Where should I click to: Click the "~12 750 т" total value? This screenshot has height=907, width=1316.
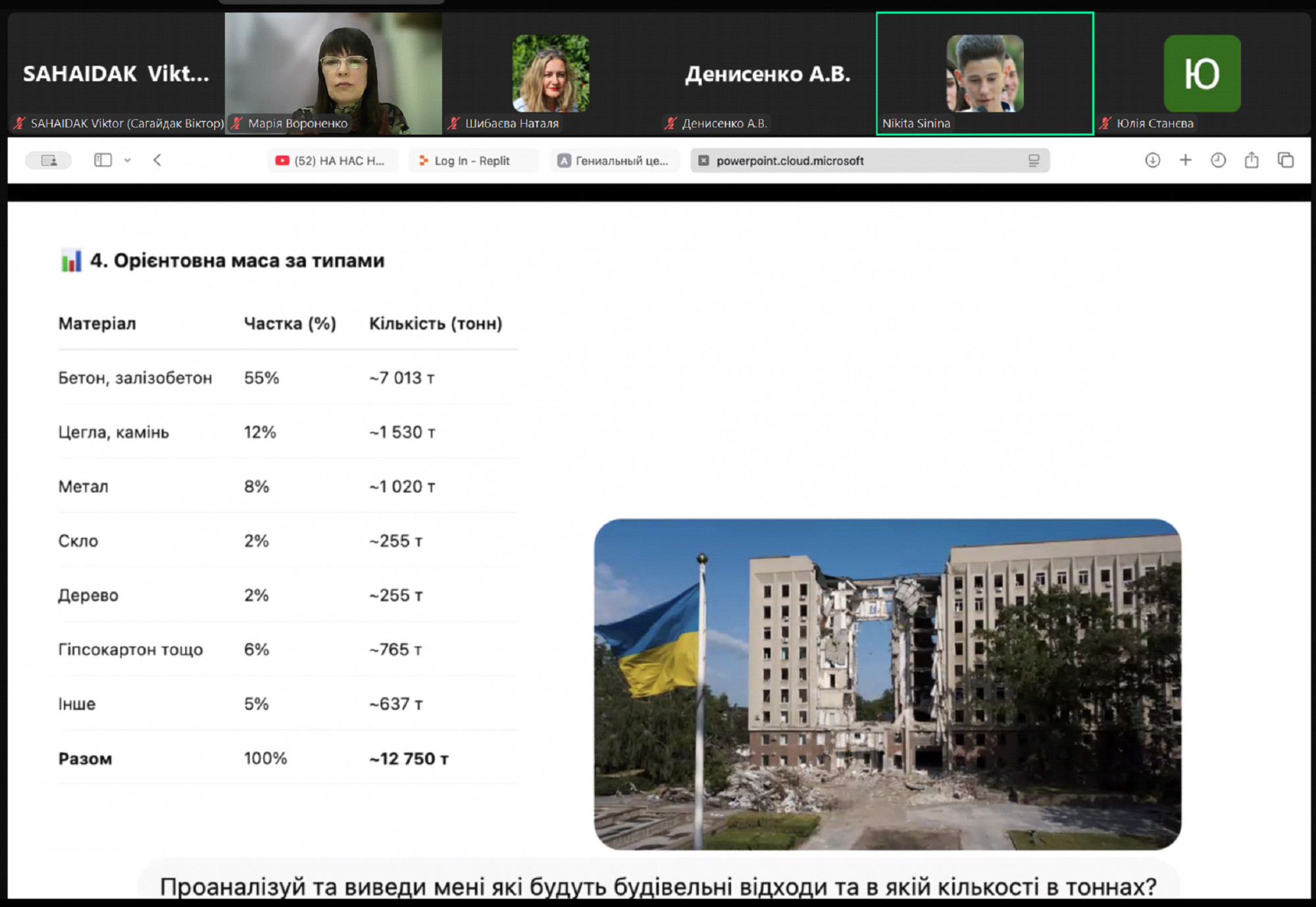[x=409, y=759]
